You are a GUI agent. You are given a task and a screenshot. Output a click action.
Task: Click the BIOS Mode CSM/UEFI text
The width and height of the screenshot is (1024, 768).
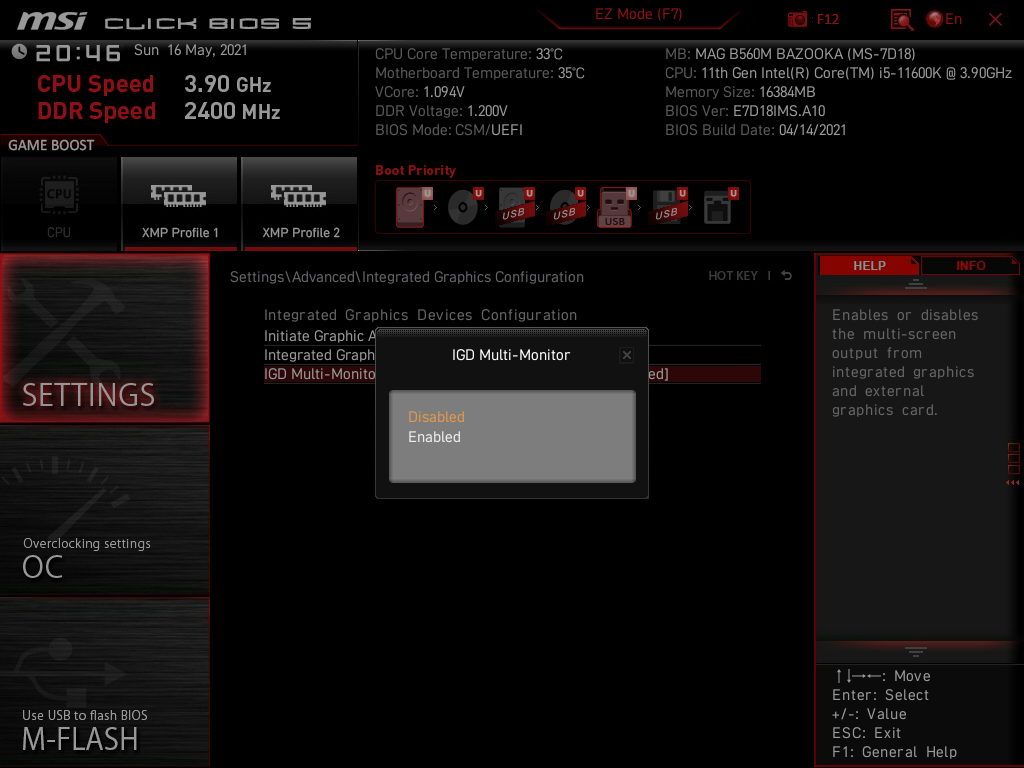[449, 130]
